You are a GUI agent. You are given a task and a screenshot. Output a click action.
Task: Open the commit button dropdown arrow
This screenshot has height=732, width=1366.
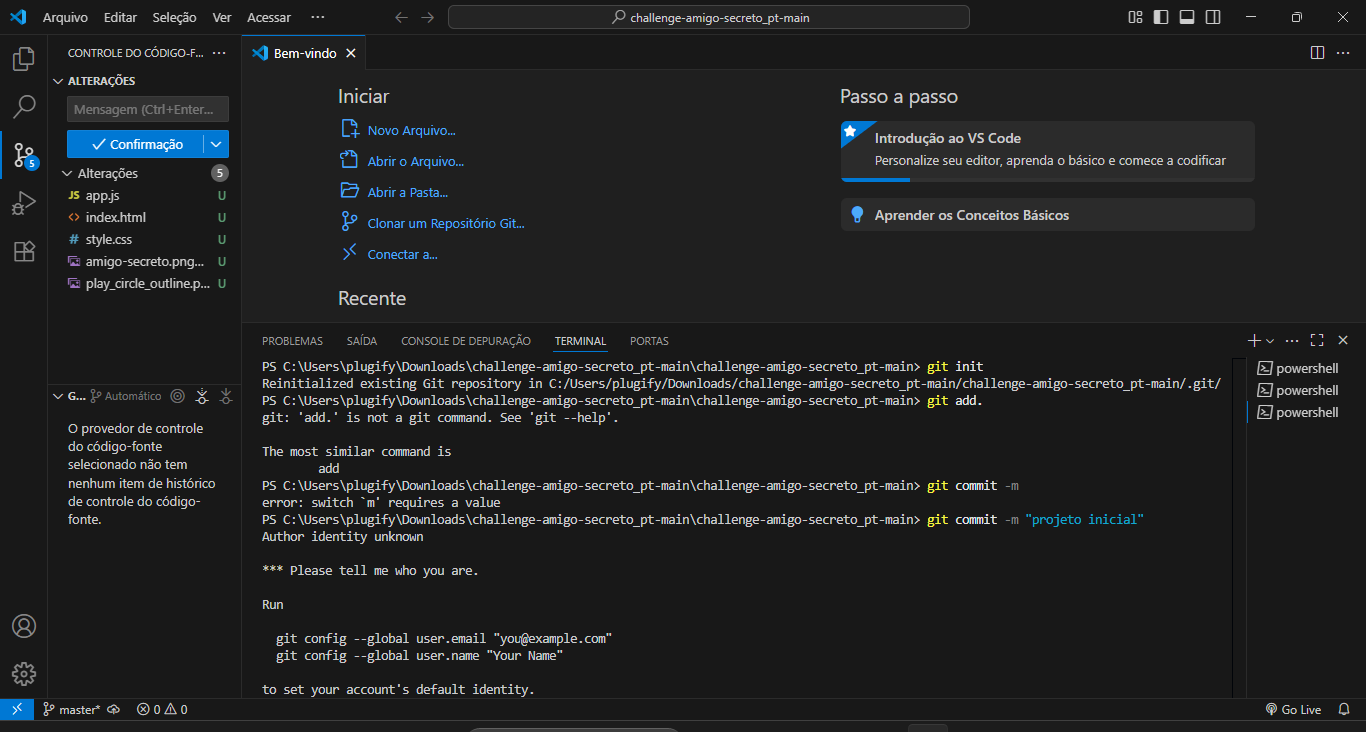216,144
